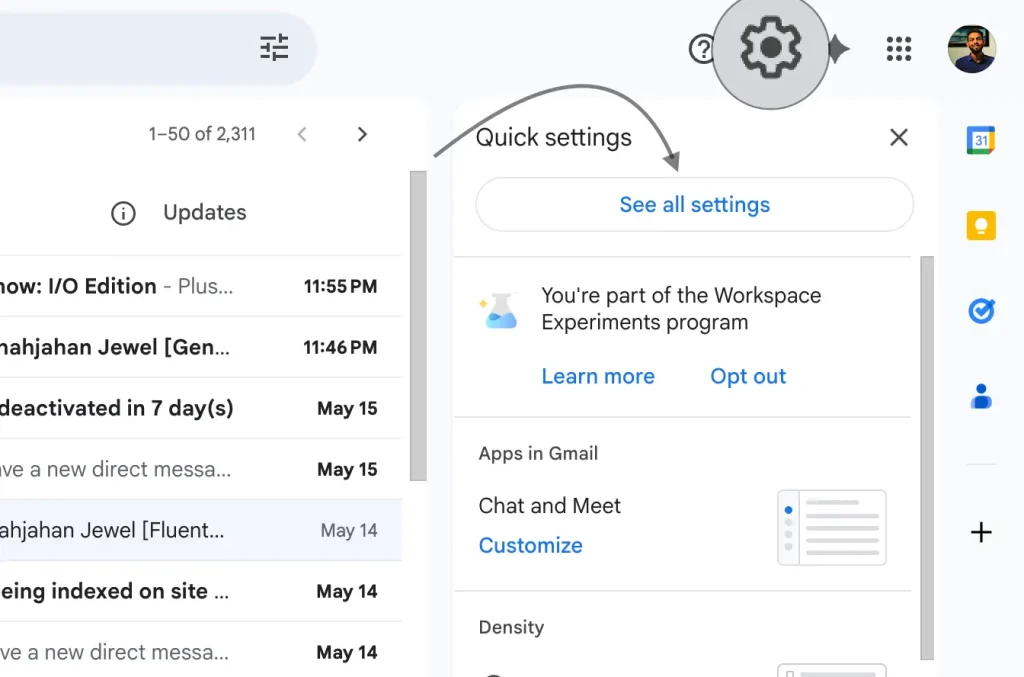The height and width of the screenshot is (677, 1024).
Task: Open Contacts side panel icon
Action: coord(981,396)
